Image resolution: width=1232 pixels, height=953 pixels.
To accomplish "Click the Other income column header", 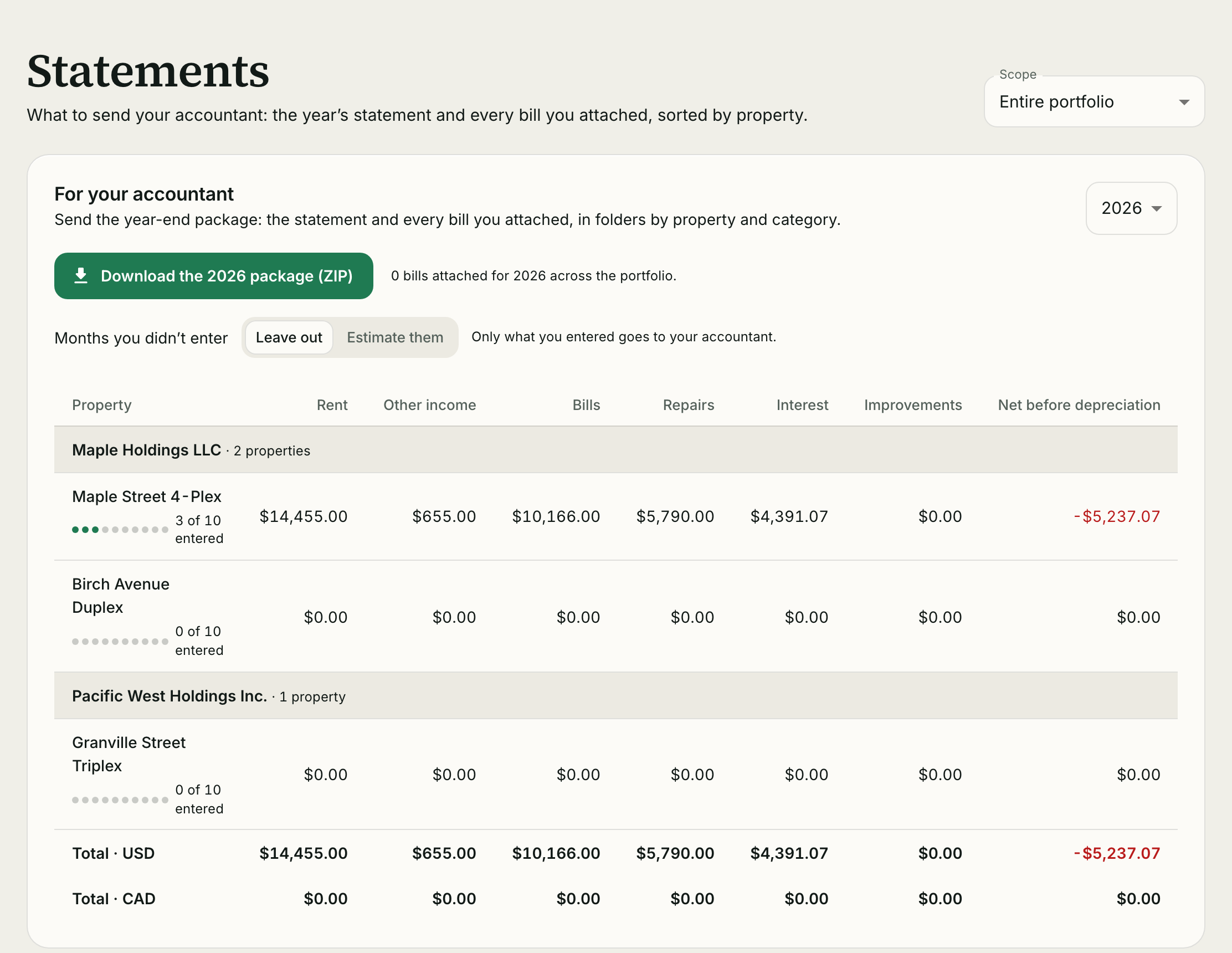I will click(429, 405).
